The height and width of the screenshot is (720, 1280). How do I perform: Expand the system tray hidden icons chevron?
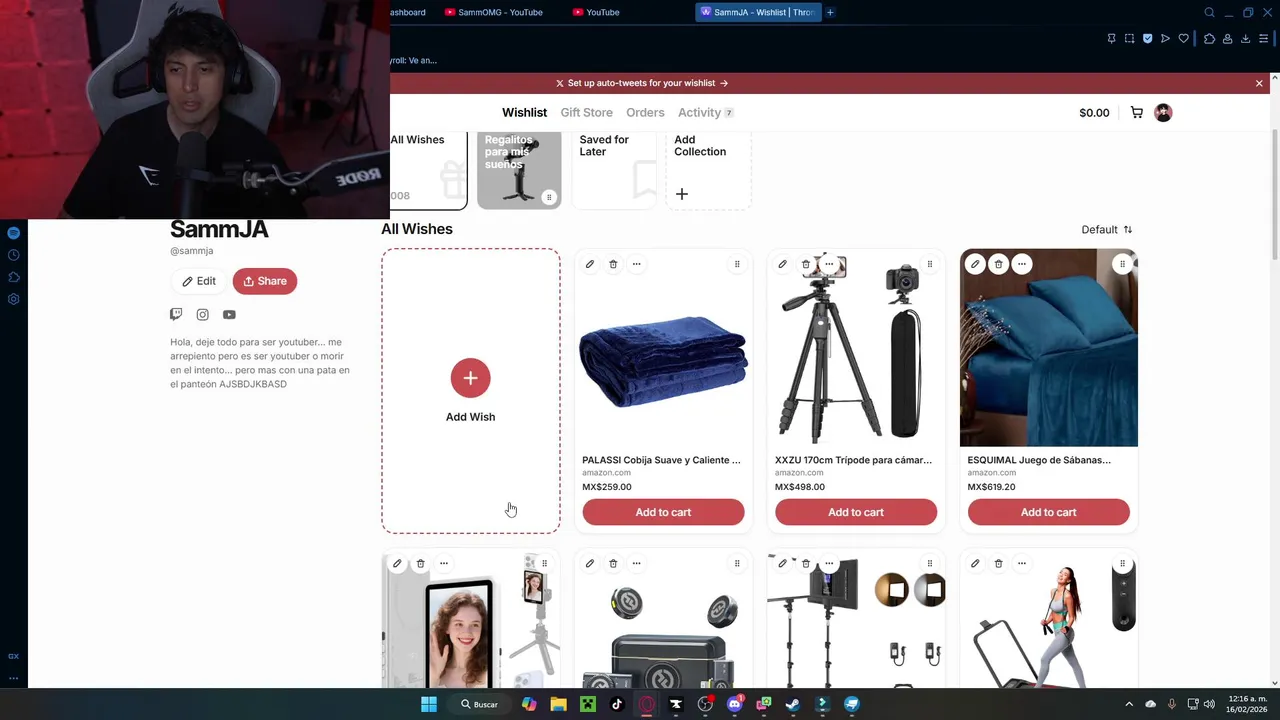1129,704
